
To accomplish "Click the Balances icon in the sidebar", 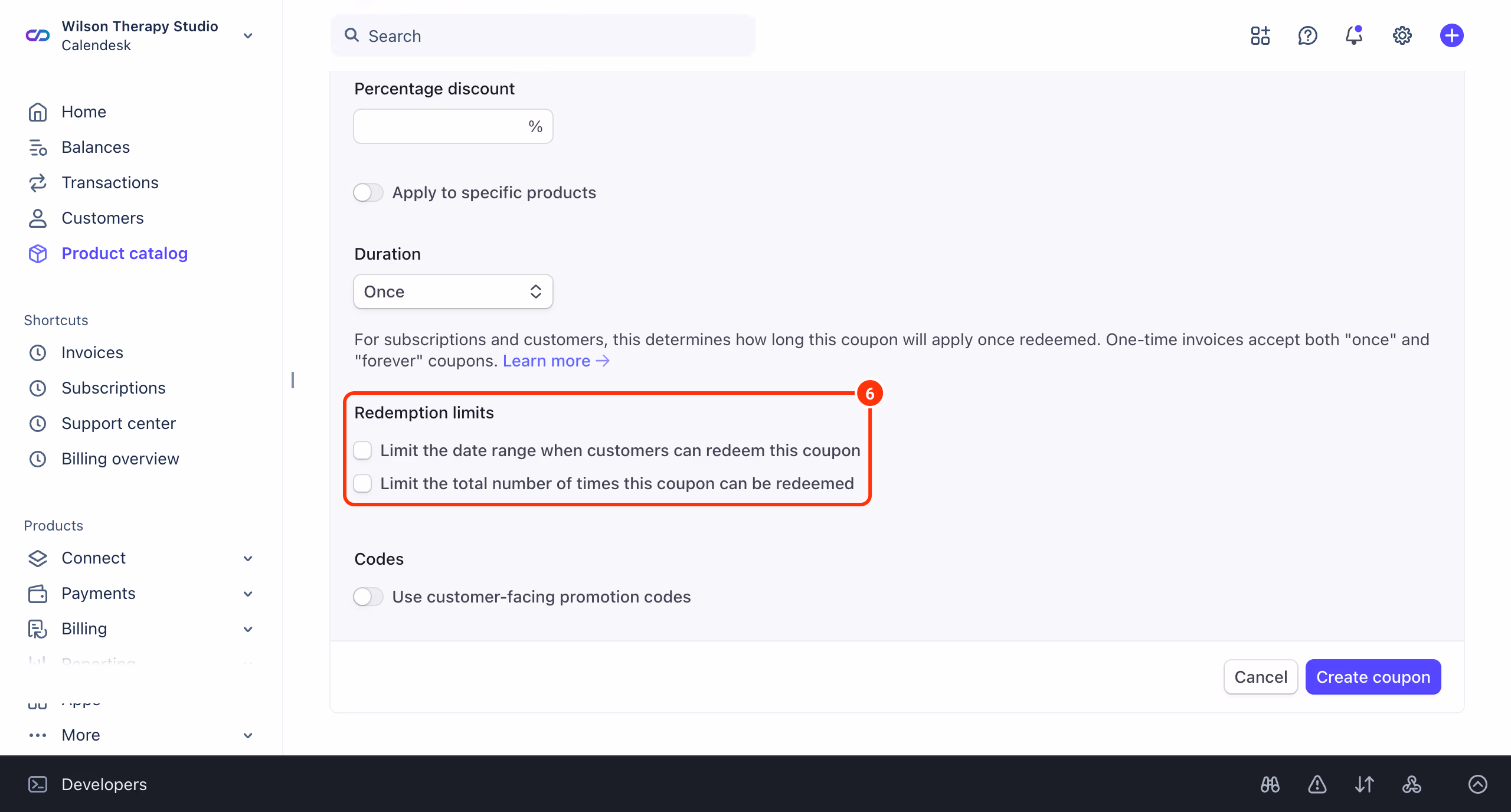I will [38, 148].
